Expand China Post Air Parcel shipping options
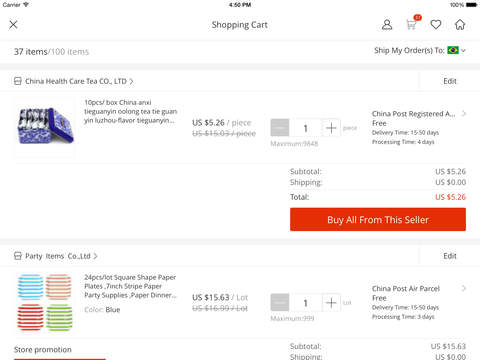 coord(463,288)
